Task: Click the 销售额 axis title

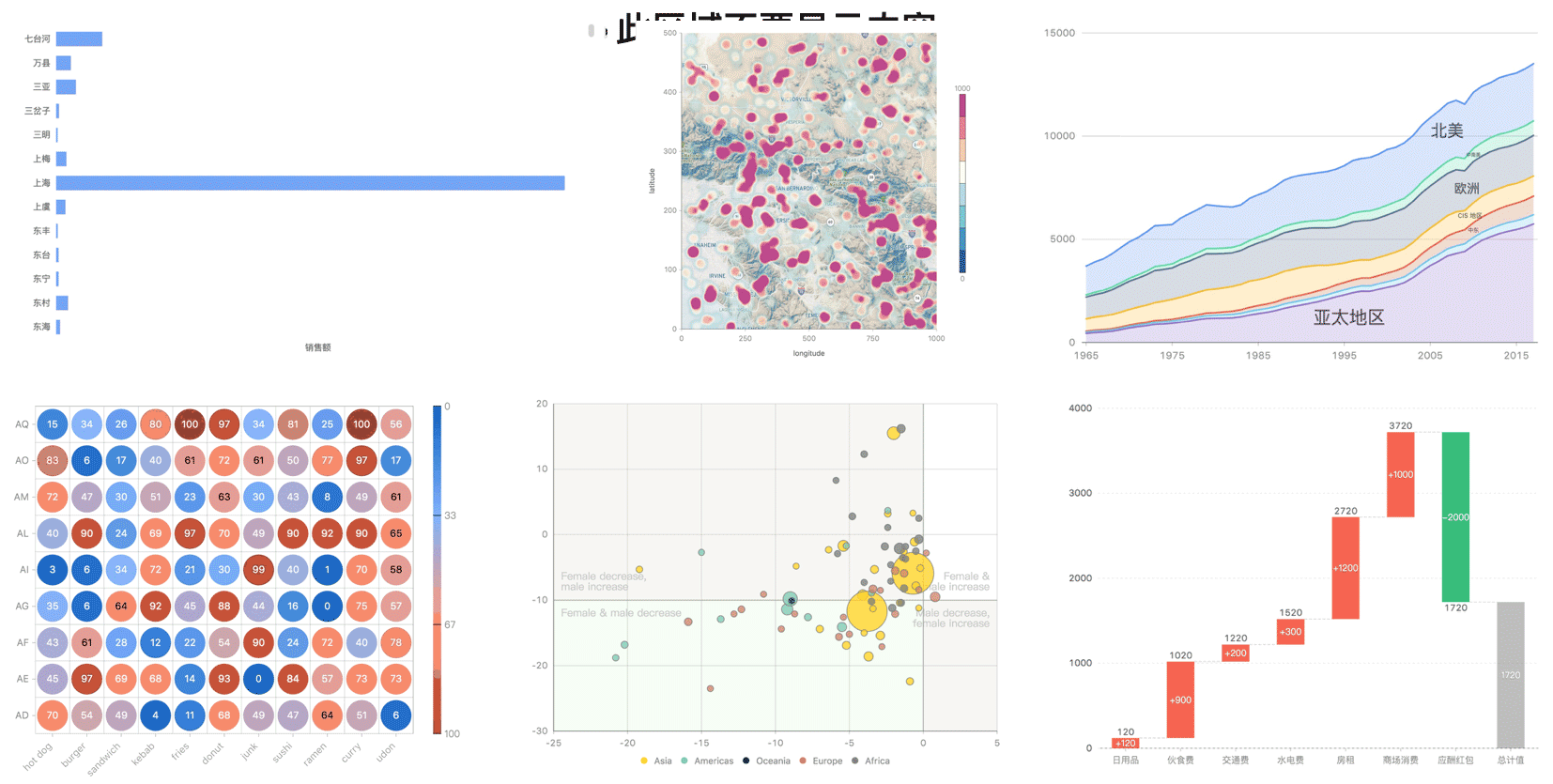Action: tap(317, 347)
